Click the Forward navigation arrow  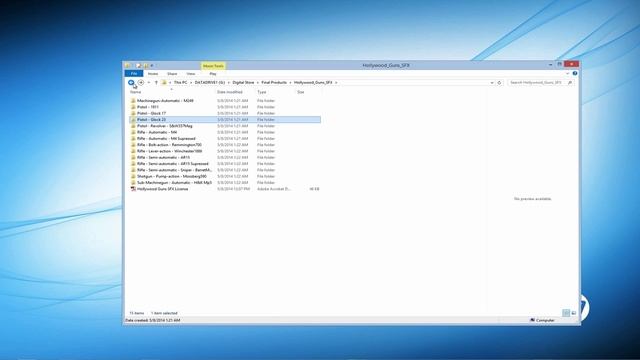pyautogui.click(x=141, y=82)
